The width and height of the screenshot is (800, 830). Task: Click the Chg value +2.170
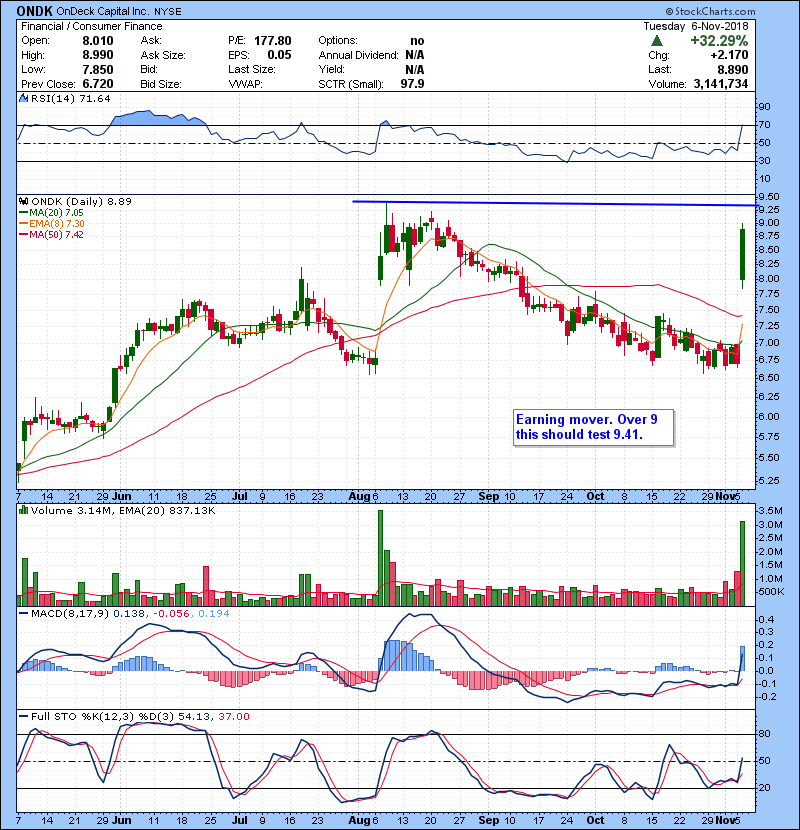click(730, 55)
